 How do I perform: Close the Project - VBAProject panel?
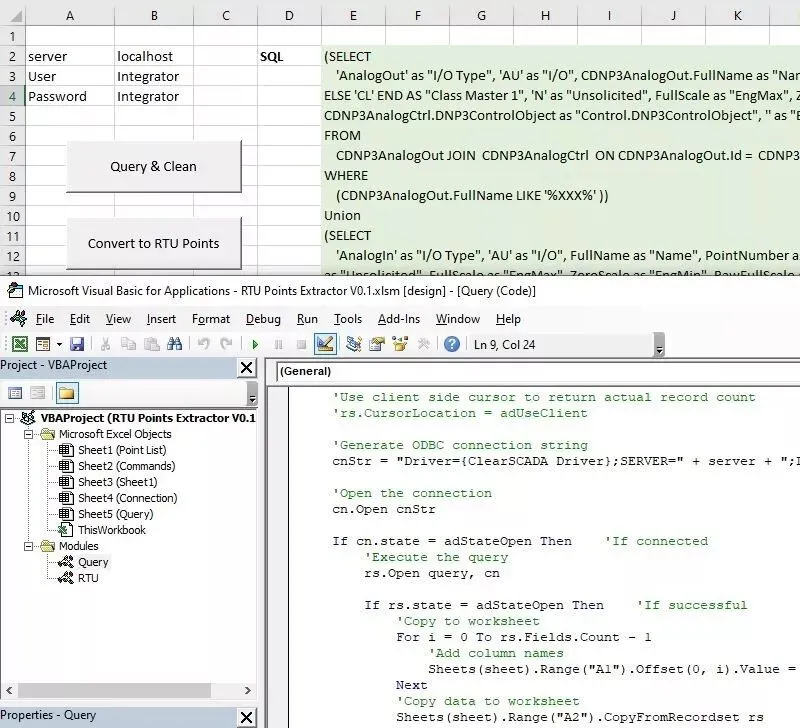(x=246, y=367)
